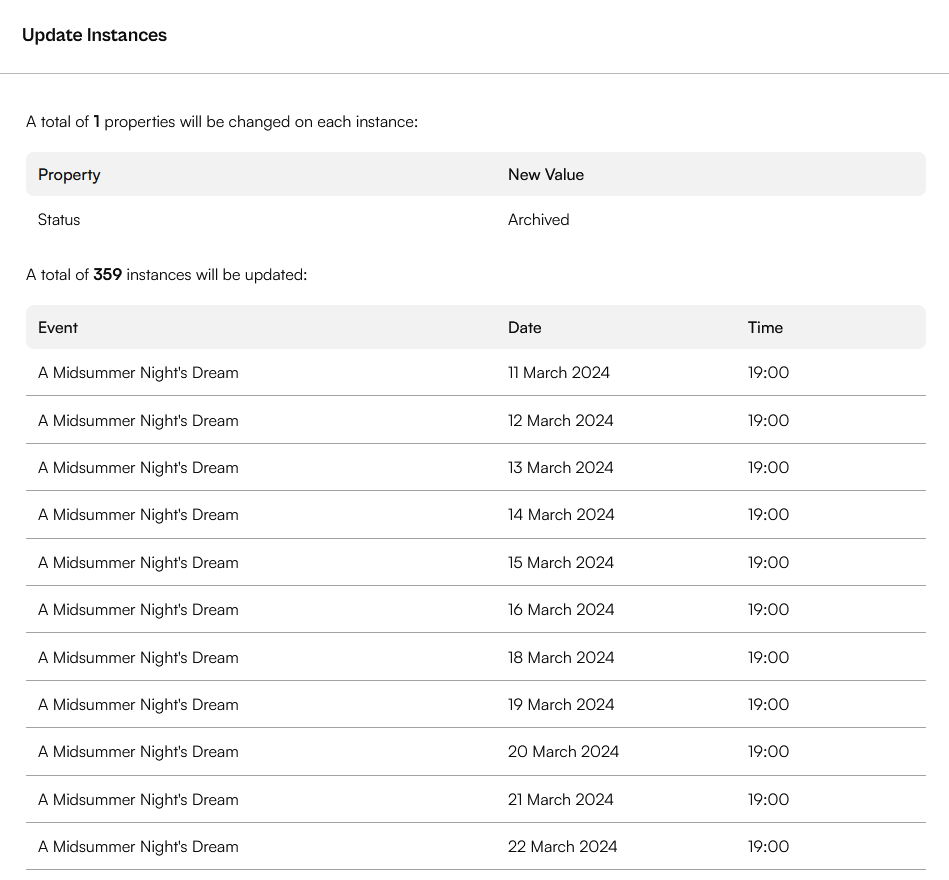Click event name in the 22 March row
The height and width of the screenshot is (880, 949).
[138, 847]
